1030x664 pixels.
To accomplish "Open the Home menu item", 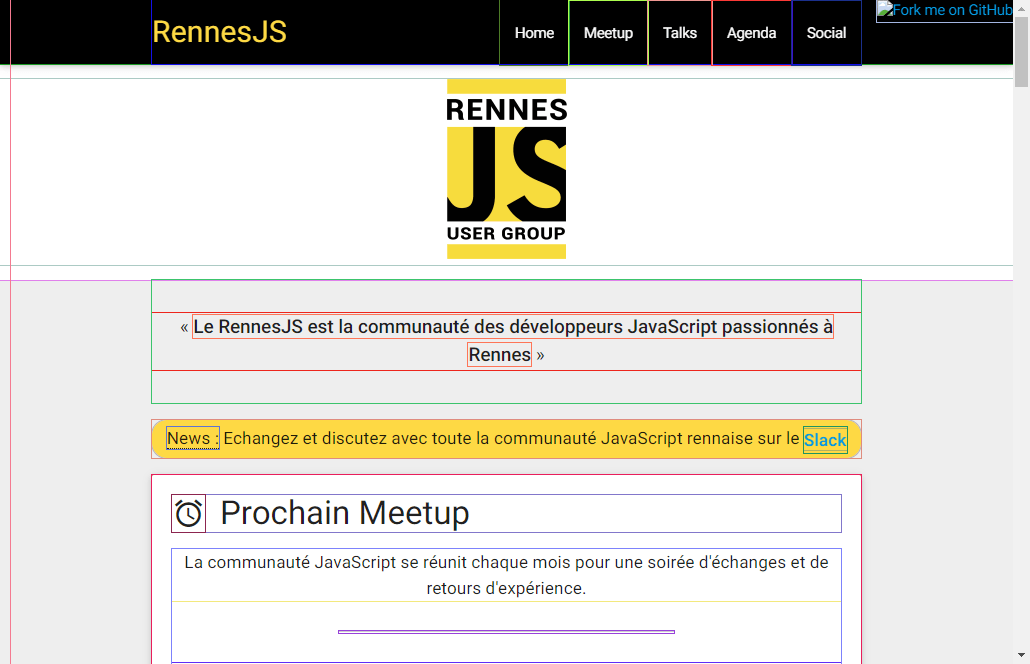I will (x=534, y=33).
